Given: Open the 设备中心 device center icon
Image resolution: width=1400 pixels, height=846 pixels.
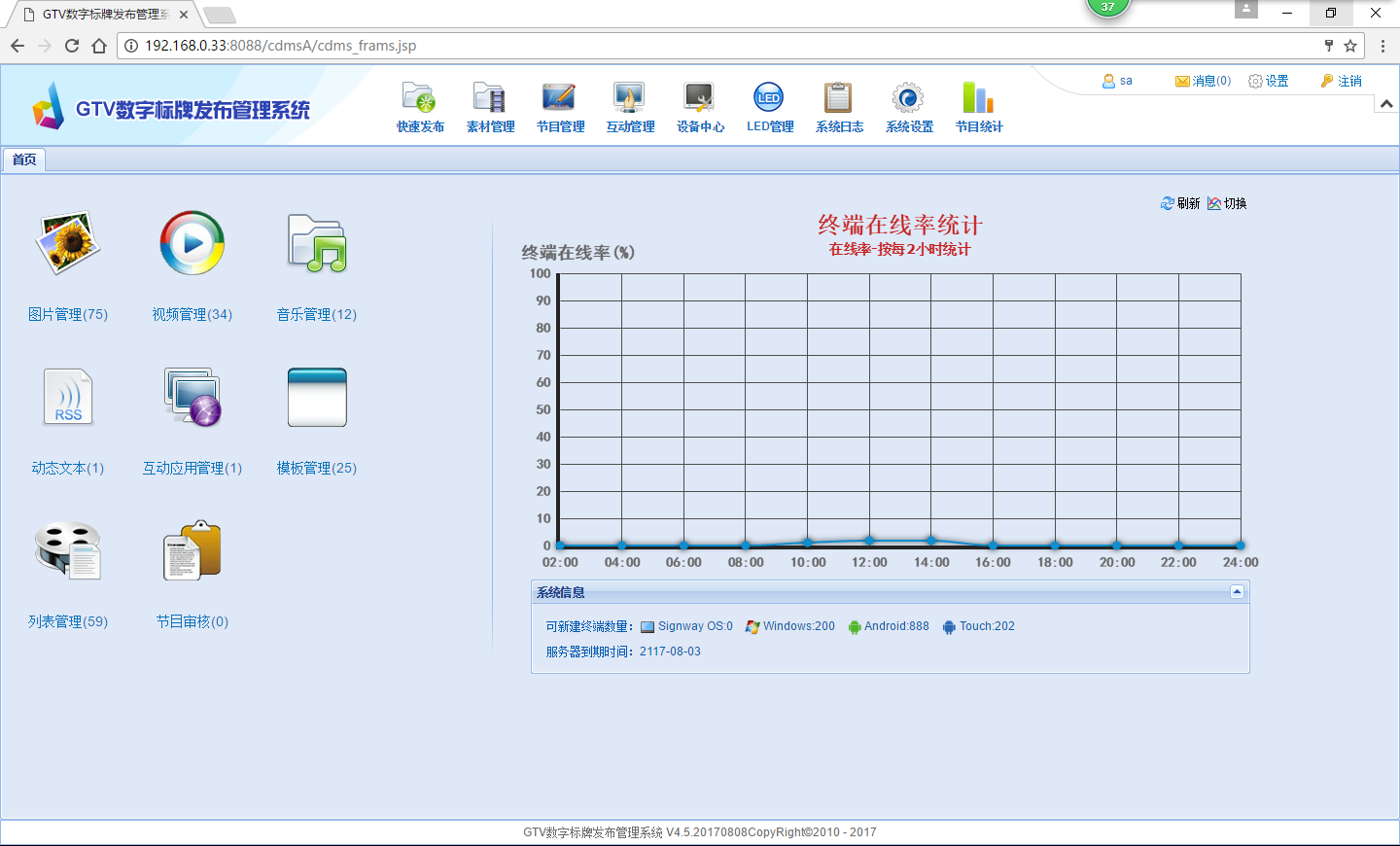Looking at the screenshot, I should point(700,98).
